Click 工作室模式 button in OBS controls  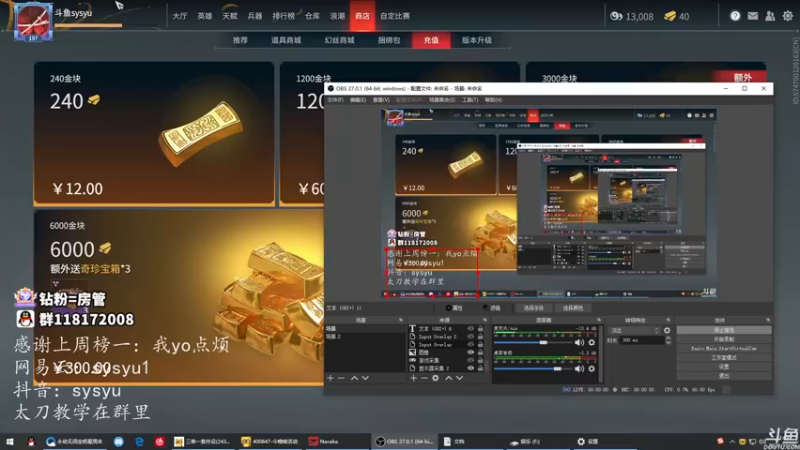[723, 358]
